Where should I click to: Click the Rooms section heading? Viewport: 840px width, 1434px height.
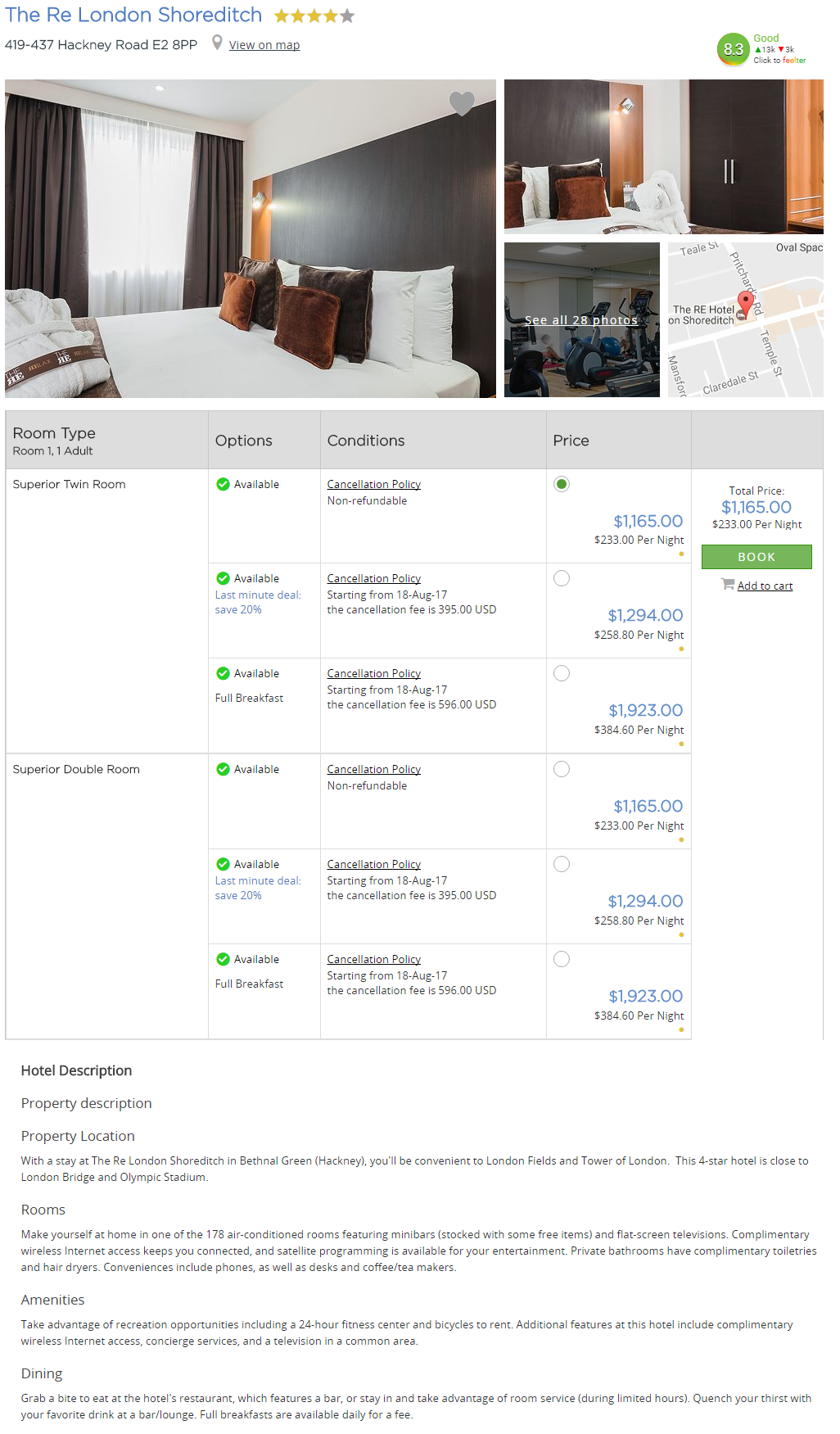[43, 1210]
